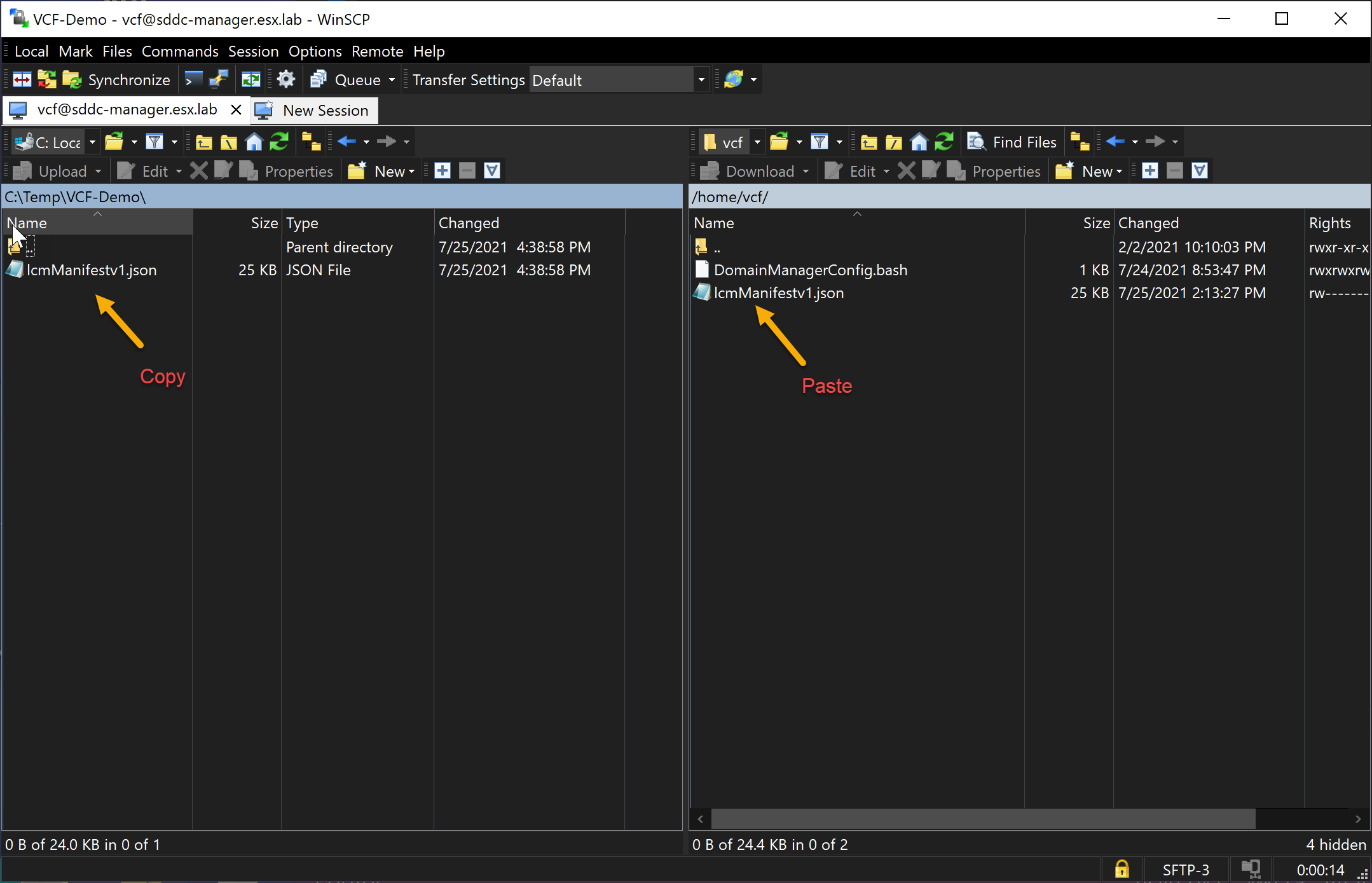
Task: Open the console terminal icon
Action: [193, 79]
